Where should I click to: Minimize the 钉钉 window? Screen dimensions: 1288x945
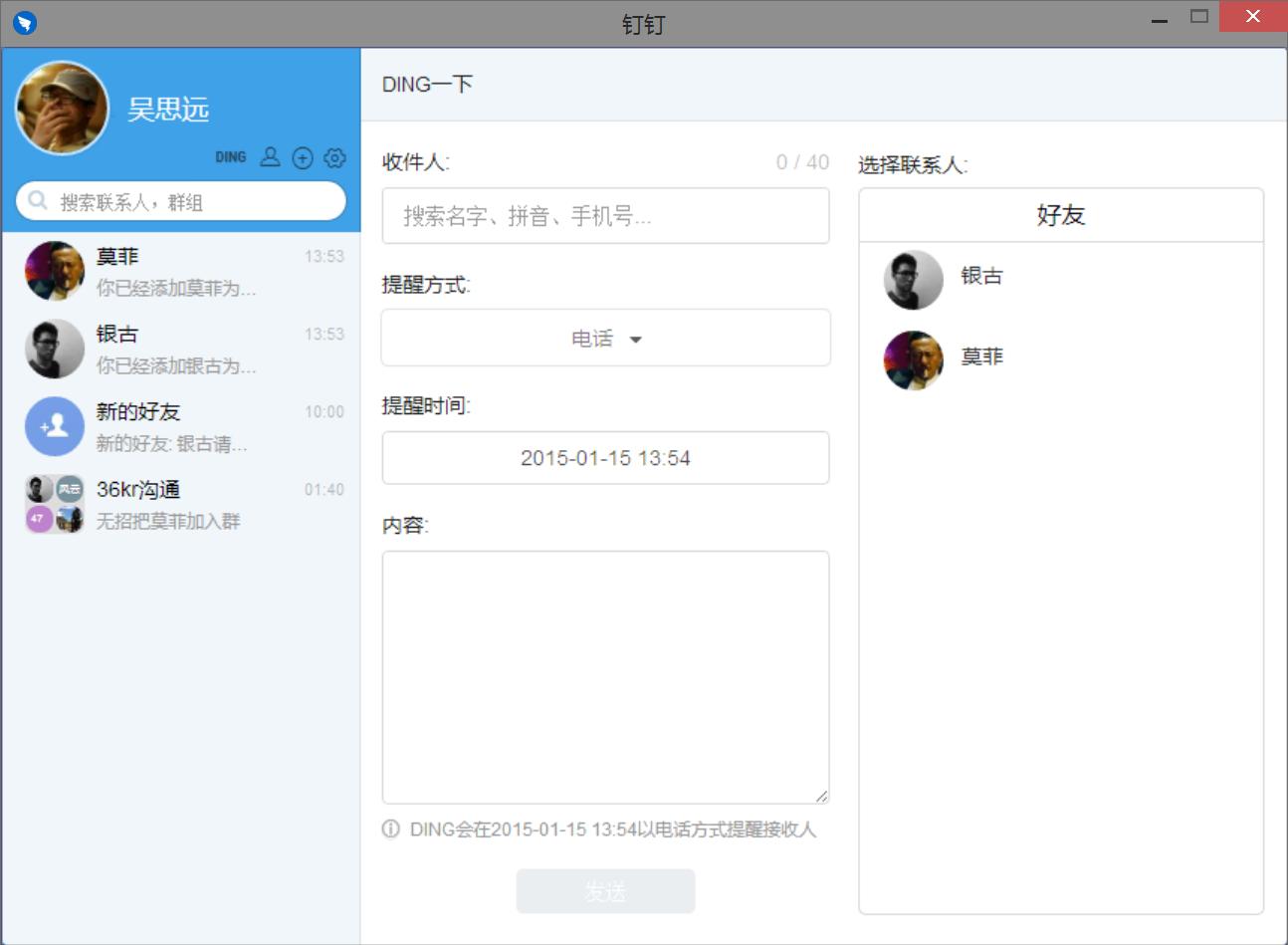coord(1159,20)
